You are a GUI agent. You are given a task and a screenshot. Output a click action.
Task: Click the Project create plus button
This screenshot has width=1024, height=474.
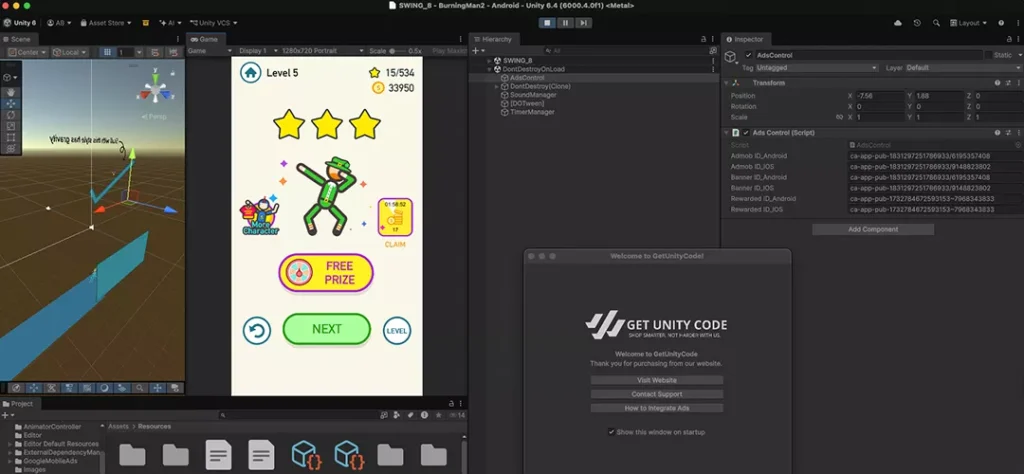pos(6,415)
